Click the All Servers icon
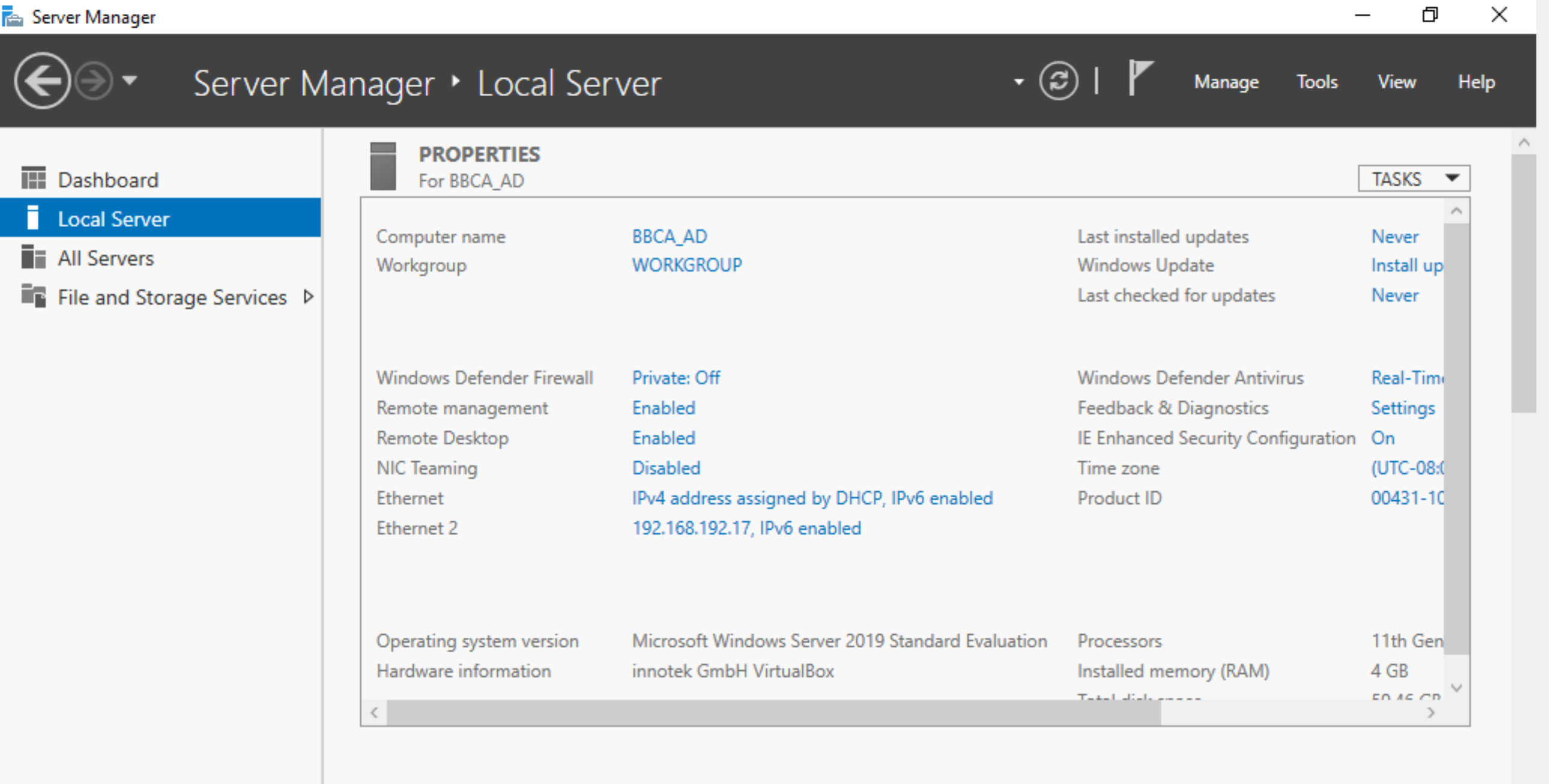1549x784 pixels. coord(34,257)
